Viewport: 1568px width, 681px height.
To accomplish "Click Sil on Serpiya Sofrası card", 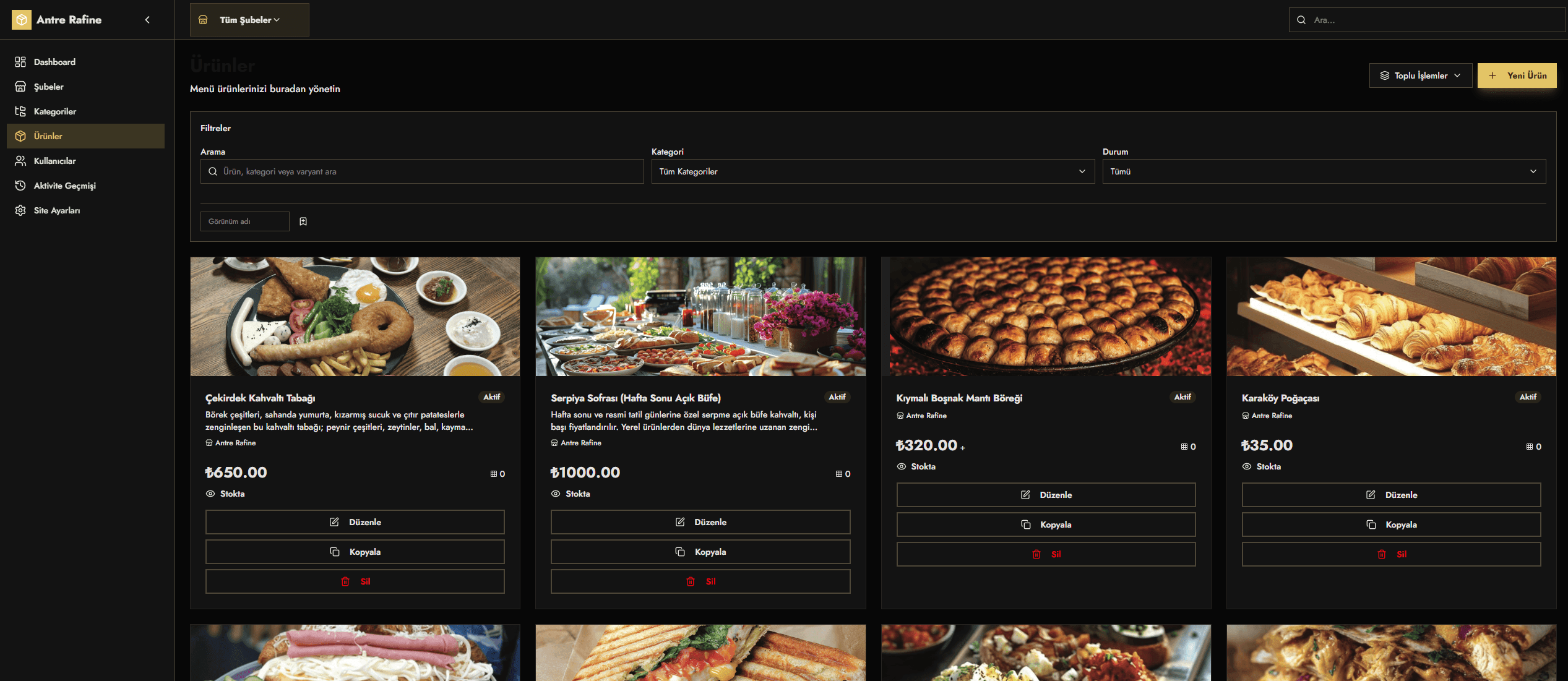I will (700, 581).
